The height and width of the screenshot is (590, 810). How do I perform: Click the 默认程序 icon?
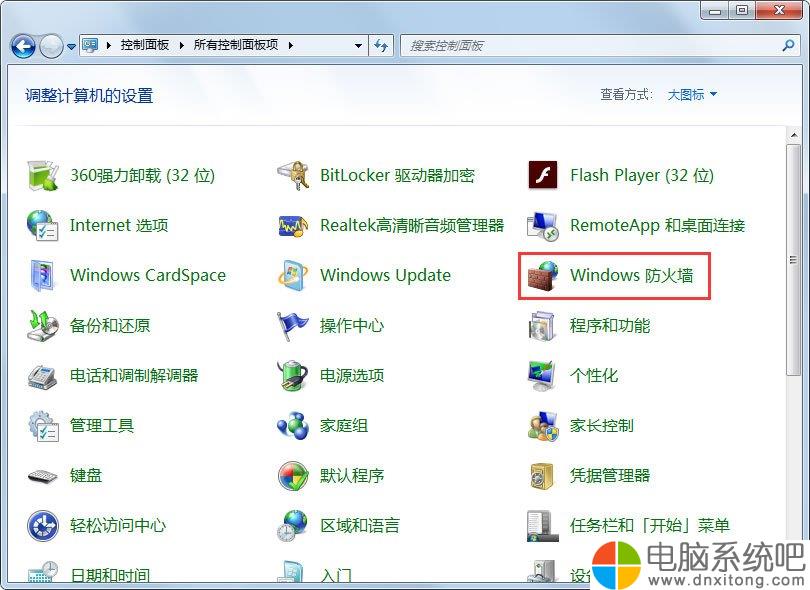[293, 476]
